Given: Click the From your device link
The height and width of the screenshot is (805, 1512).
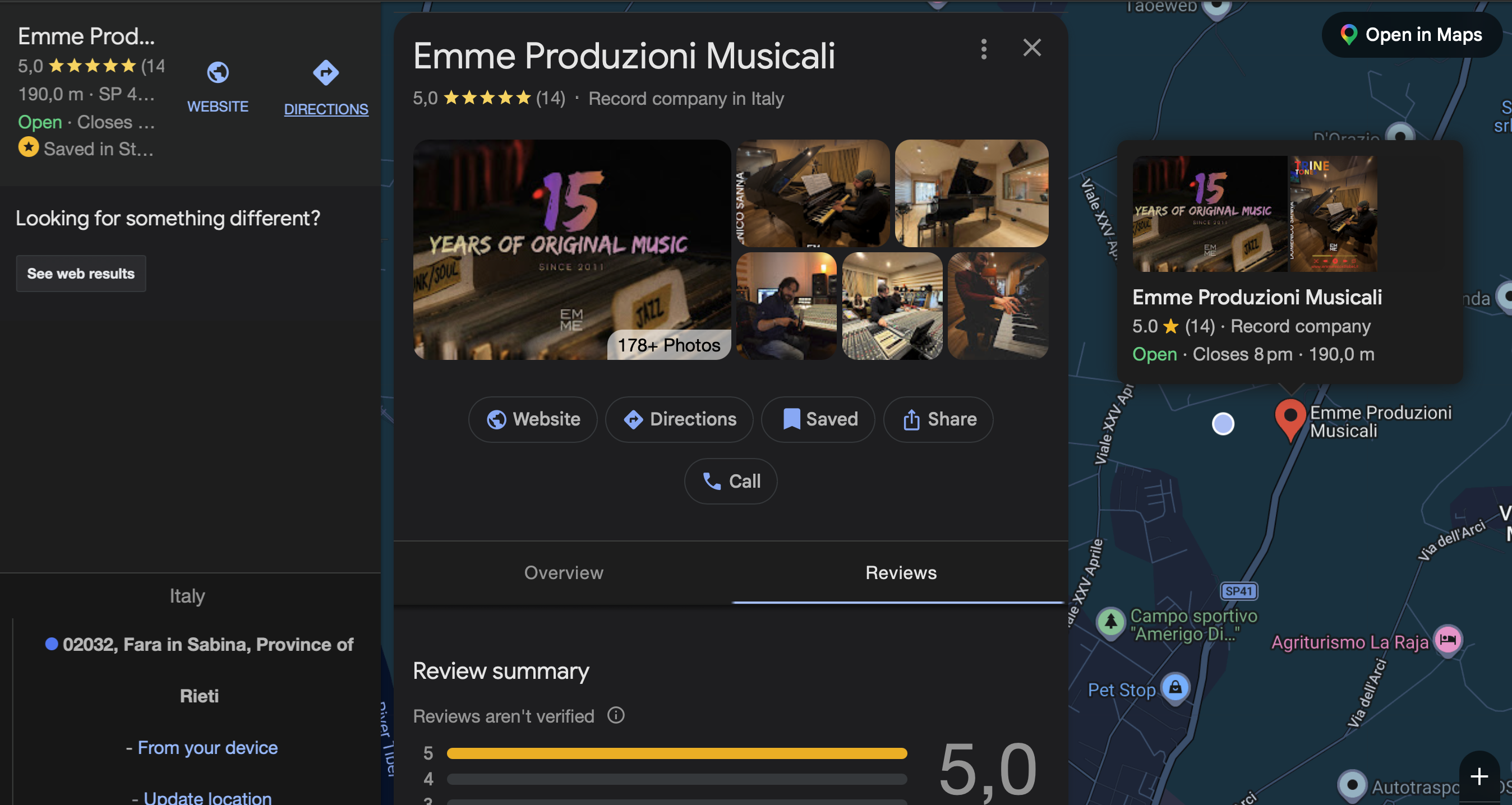Looking at the screenshot, I should pos(207,747).
